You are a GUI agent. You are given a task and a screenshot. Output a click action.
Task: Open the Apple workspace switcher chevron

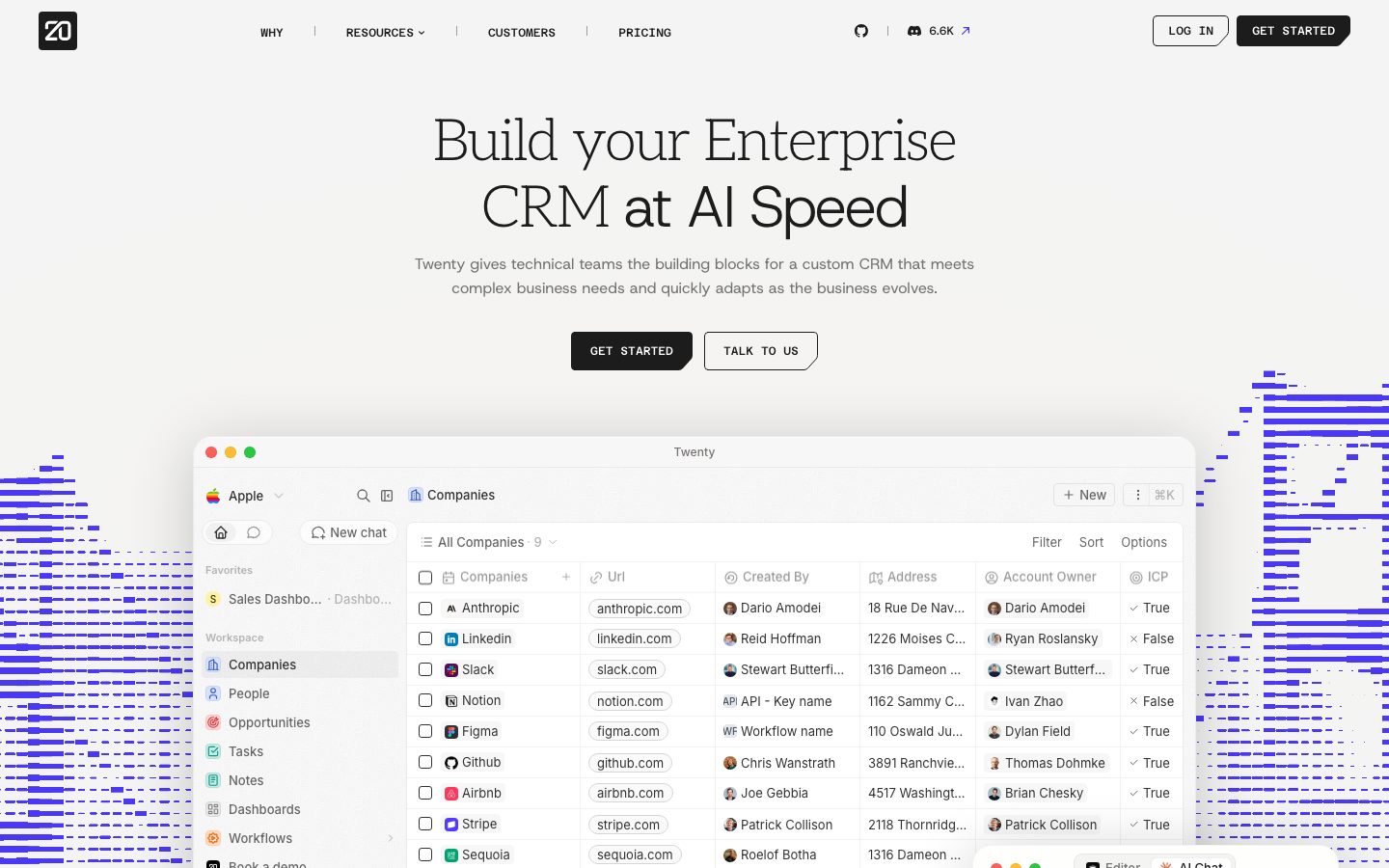point(279,496)
